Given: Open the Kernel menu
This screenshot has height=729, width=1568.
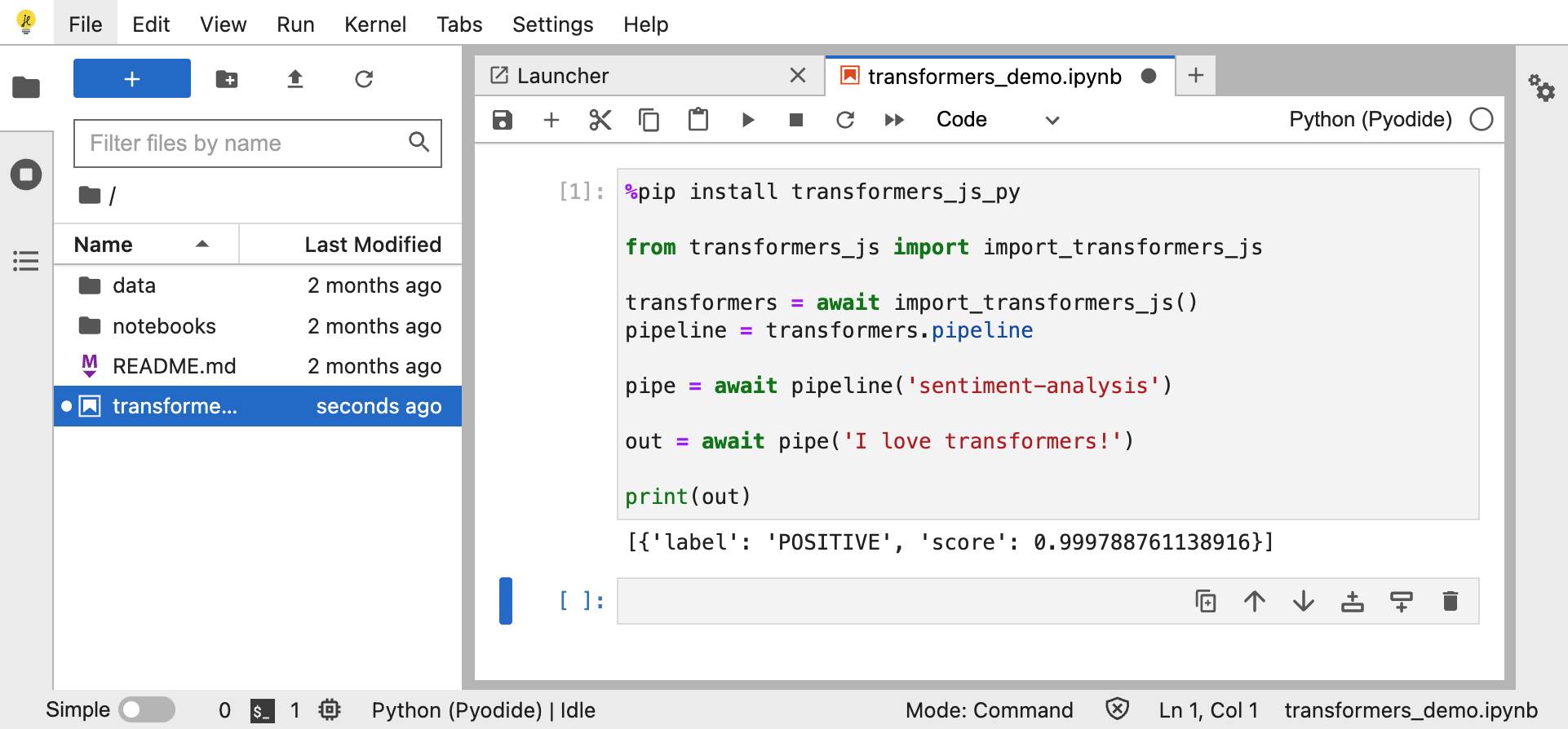Looking at the screenshot, I should [x=375, y=24].
